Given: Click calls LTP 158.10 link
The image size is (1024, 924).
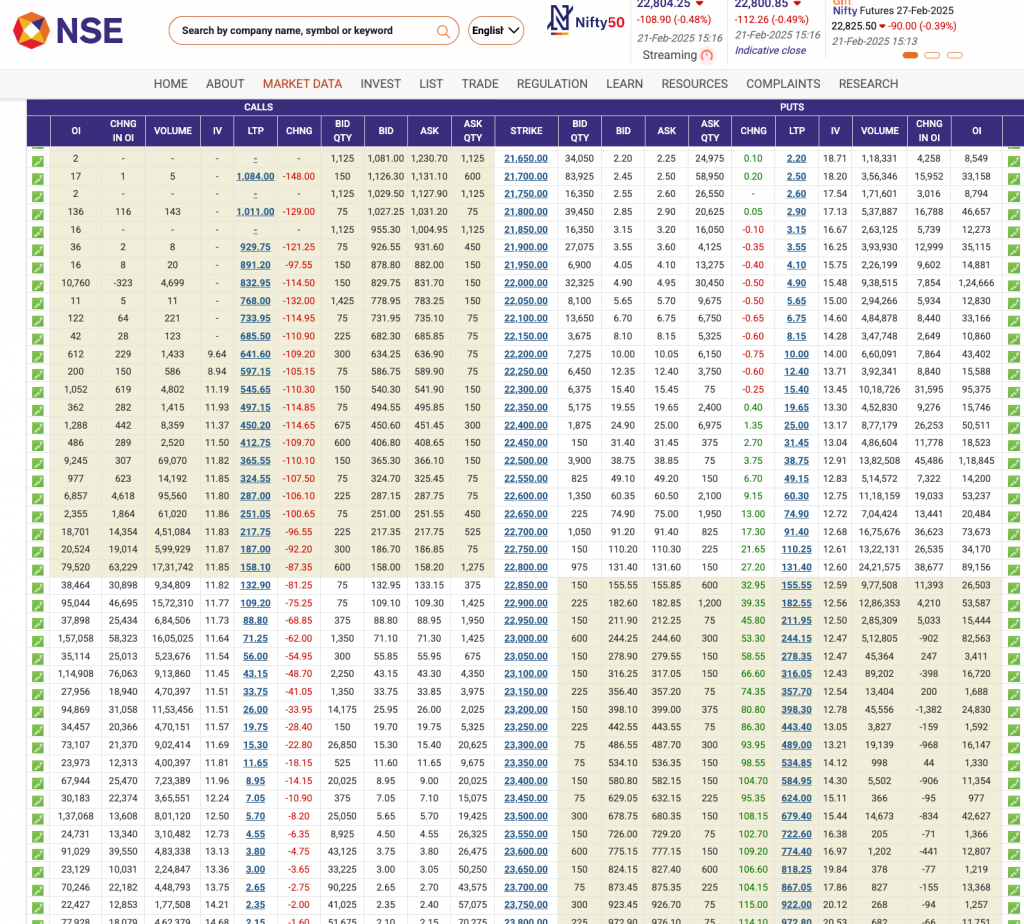Looking at the screenshot, I should [x=255, y=567].
